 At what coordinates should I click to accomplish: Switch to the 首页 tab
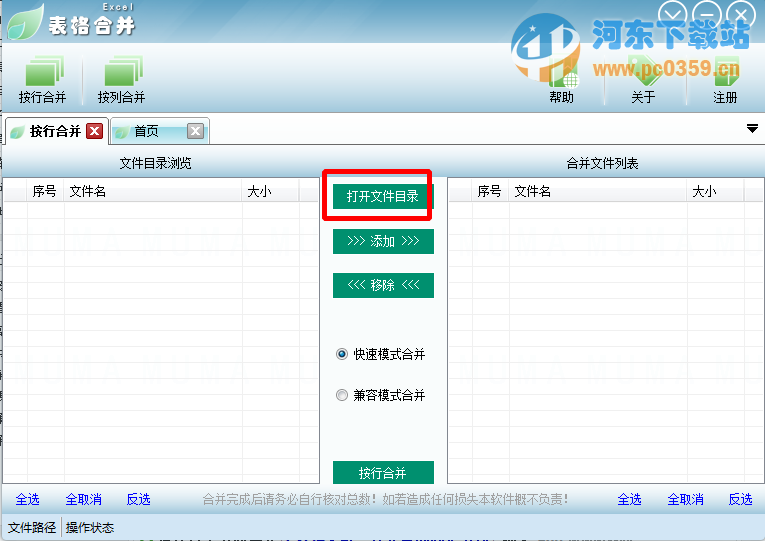(146, 131)
